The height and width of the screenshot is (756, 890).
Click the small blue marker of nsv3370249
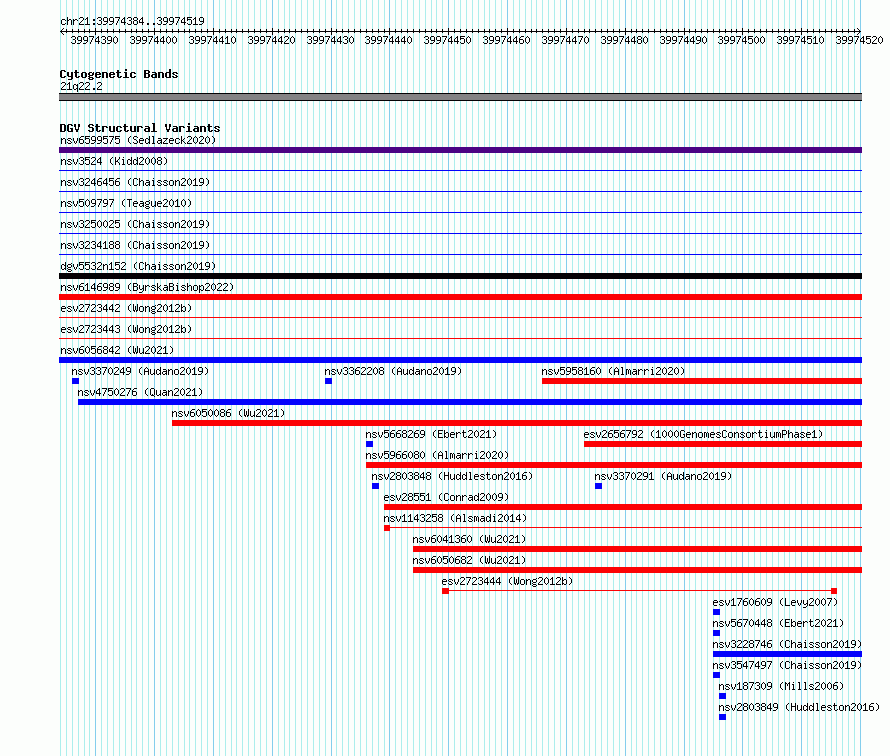coord(75,381)
